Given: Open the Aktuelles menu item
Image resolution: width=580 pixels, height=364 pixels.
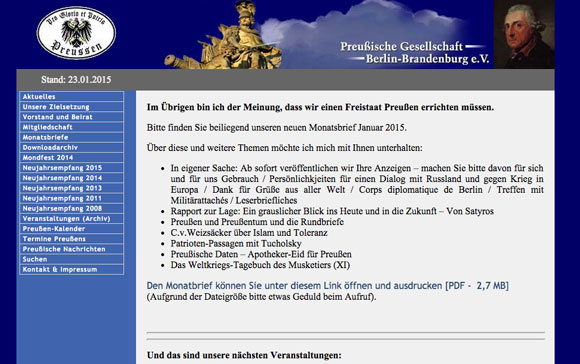Looking at the screenshot, I should 72,97.
